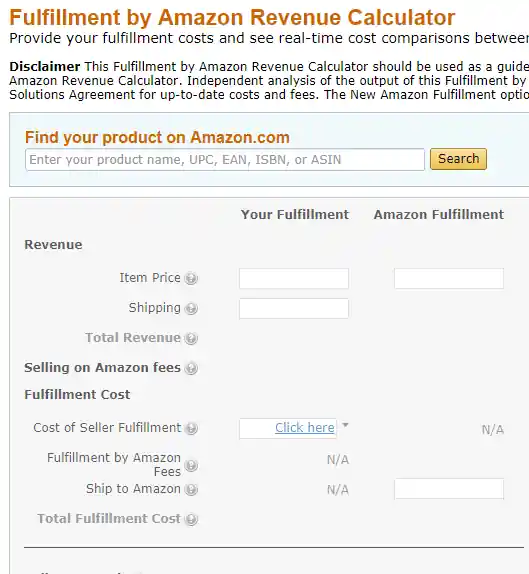This screenshot has height=574, width=529.
Task: Click the Your Fulfillment Shipping field
Action: [x=294, y=309]
